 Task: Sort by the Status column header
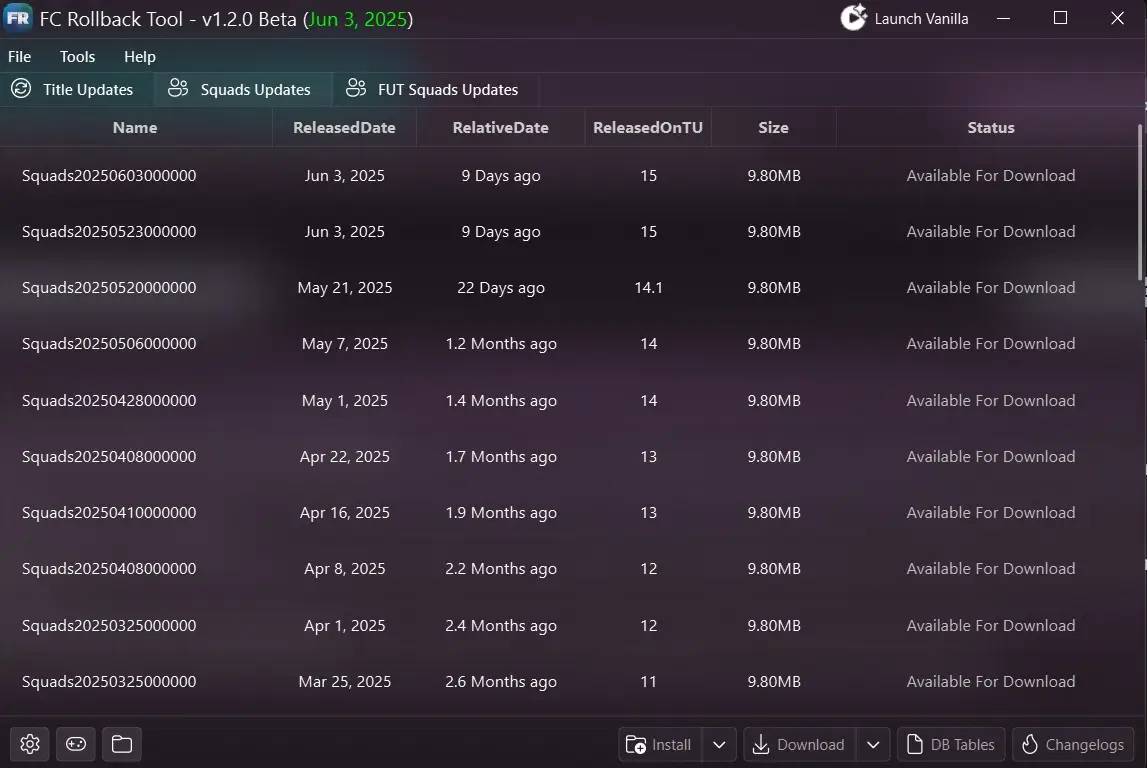click(x=991, y=127)
